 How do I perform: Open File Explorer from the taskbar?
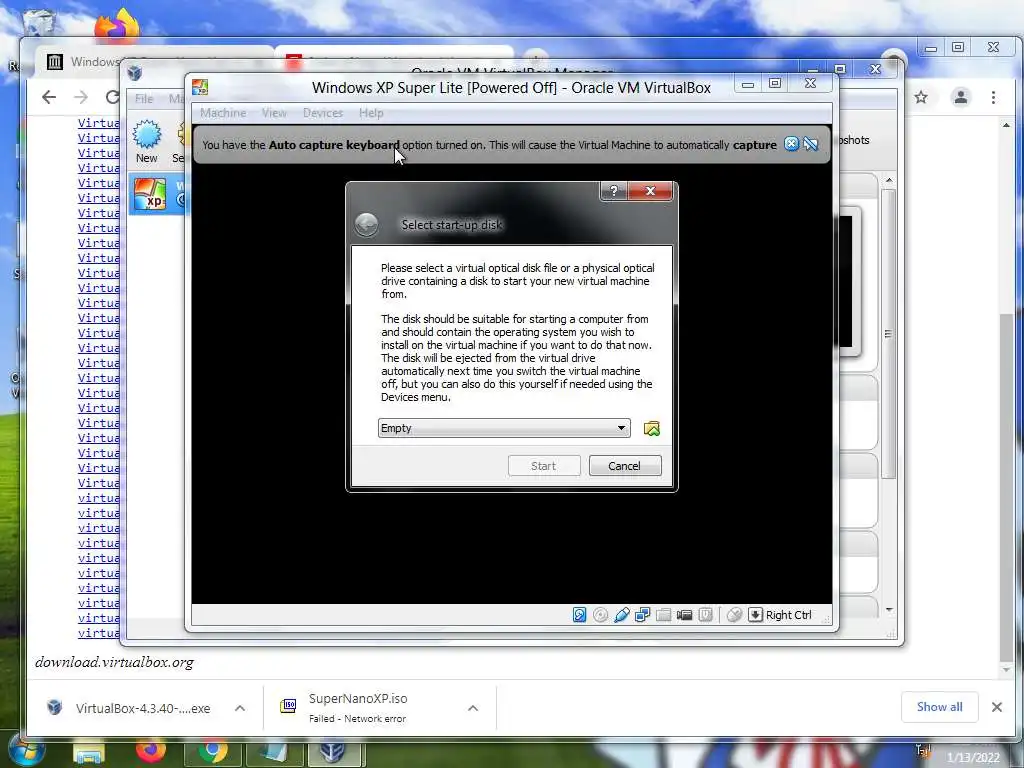pyautogui.click(x=89, y=753)
